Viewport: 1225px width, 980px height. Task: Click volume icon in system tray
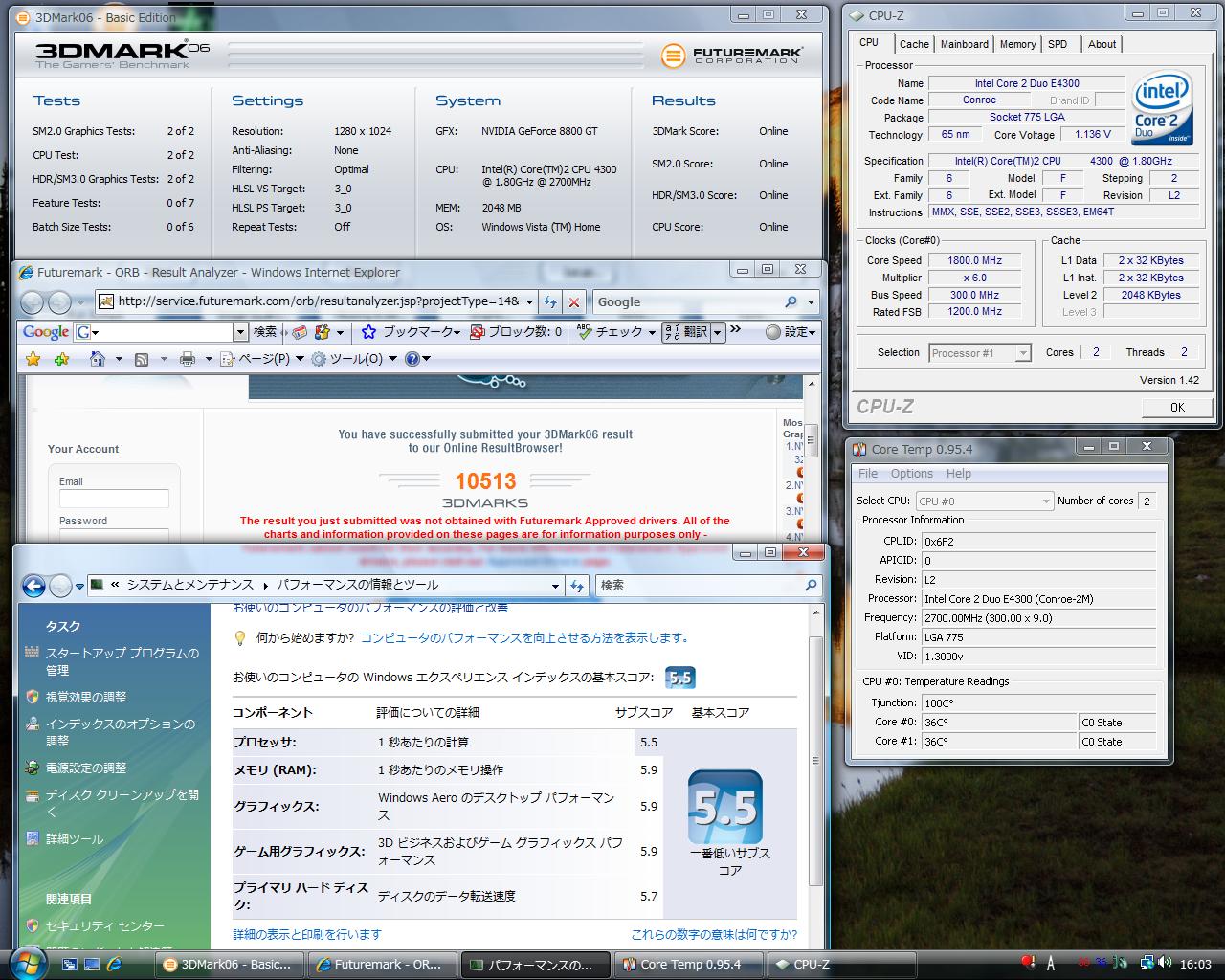[1165, 963]
